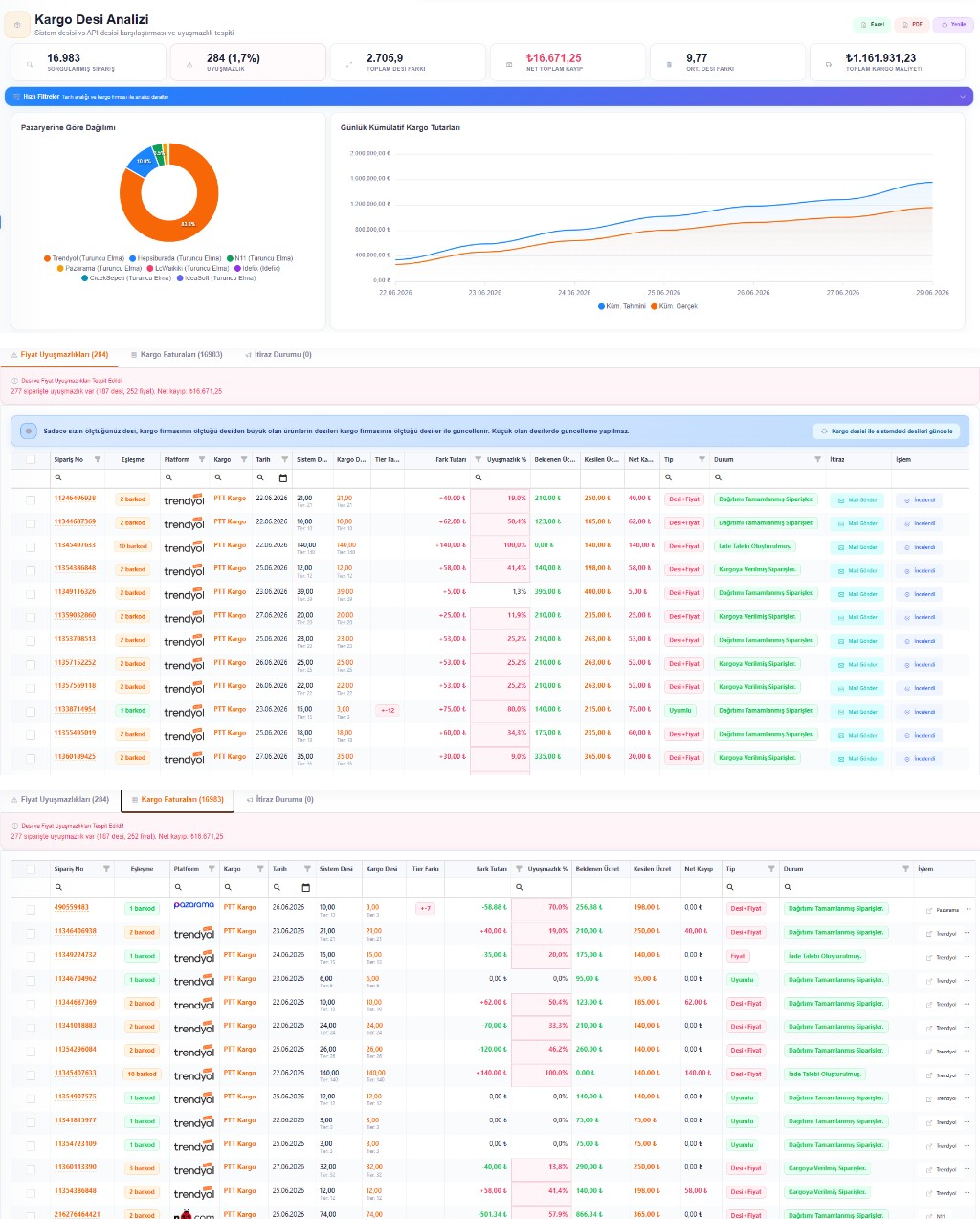
Task: Tick checkbox for order 11346406938 in the upper table
Action: (31, 499)
